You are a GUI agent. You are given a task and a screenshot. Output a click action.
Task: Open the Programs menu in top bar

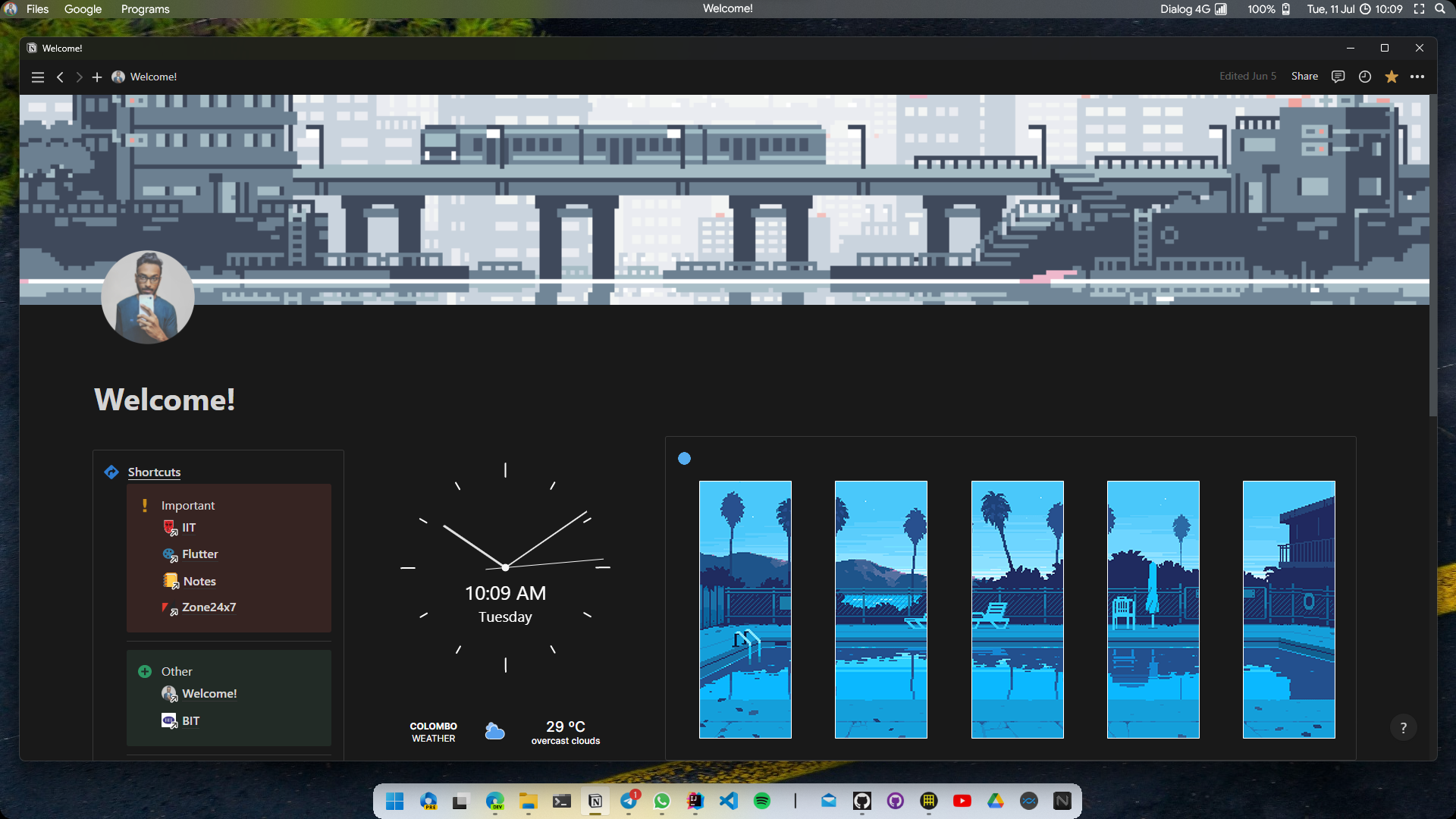click(145, 9)
